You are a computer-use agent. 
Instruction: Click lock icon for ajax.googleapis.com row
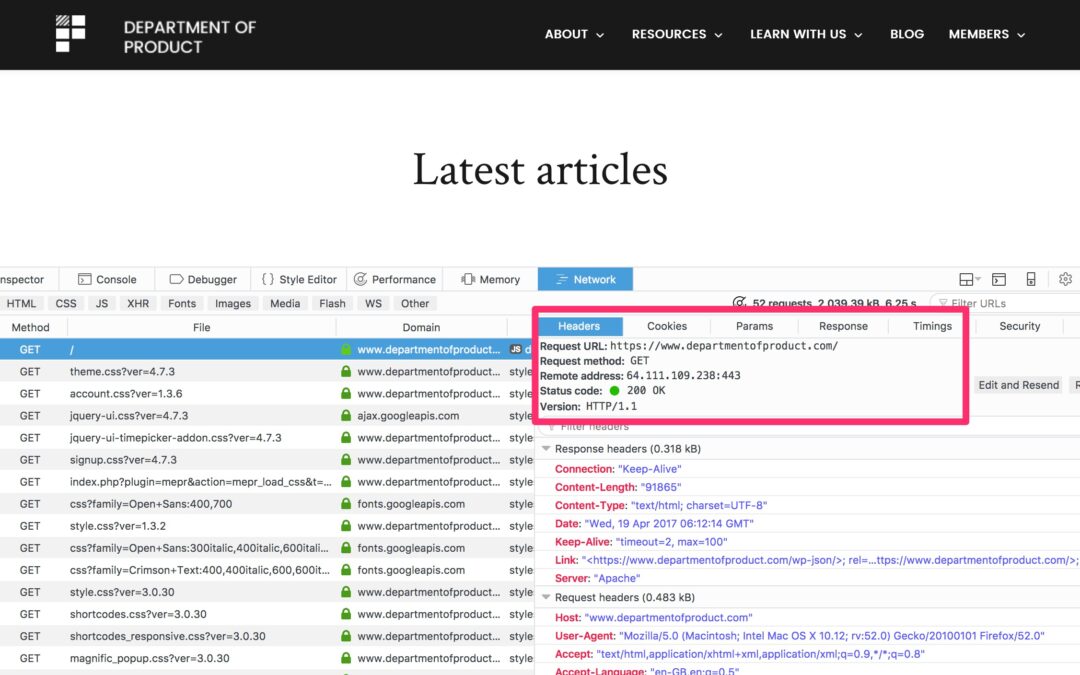346,415
